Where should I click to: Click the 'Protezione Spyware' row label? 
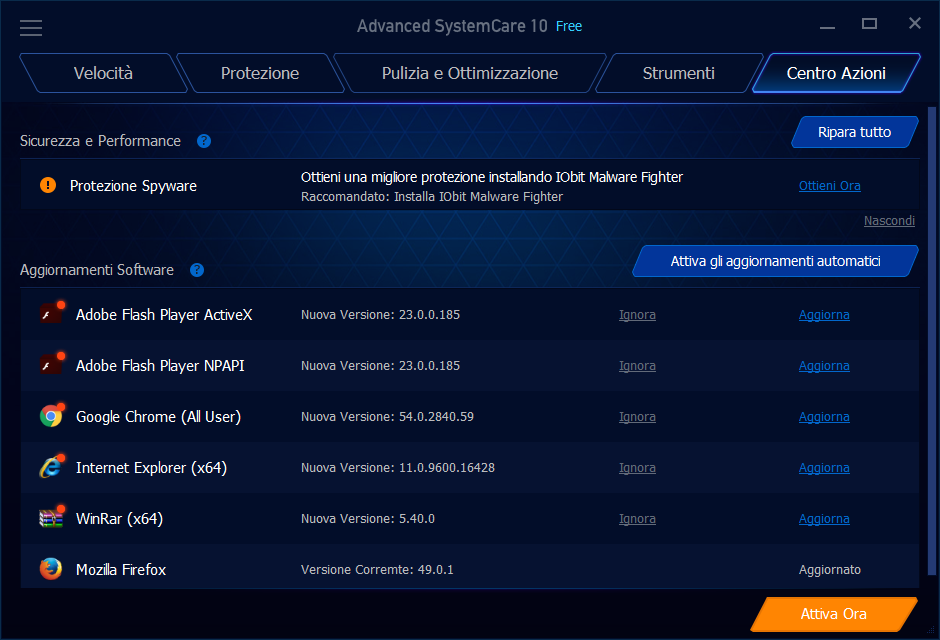click(x=133, y=186)
